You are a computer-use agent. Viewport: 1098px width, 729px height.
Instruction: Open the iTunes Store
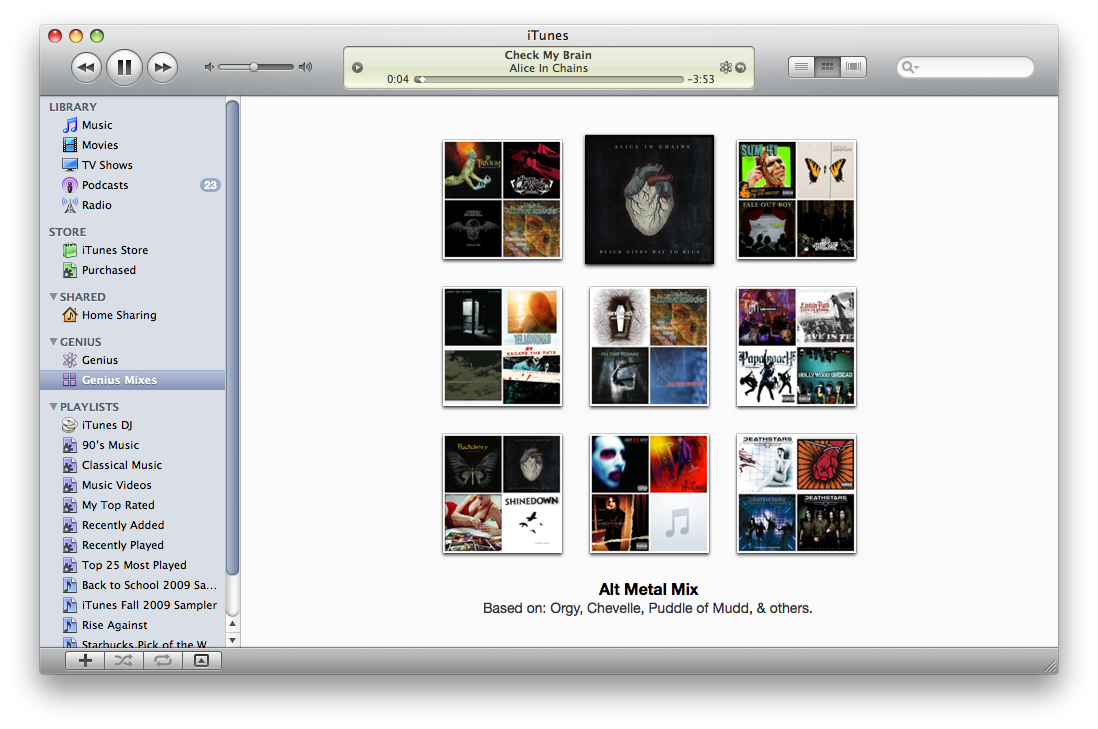133,250
